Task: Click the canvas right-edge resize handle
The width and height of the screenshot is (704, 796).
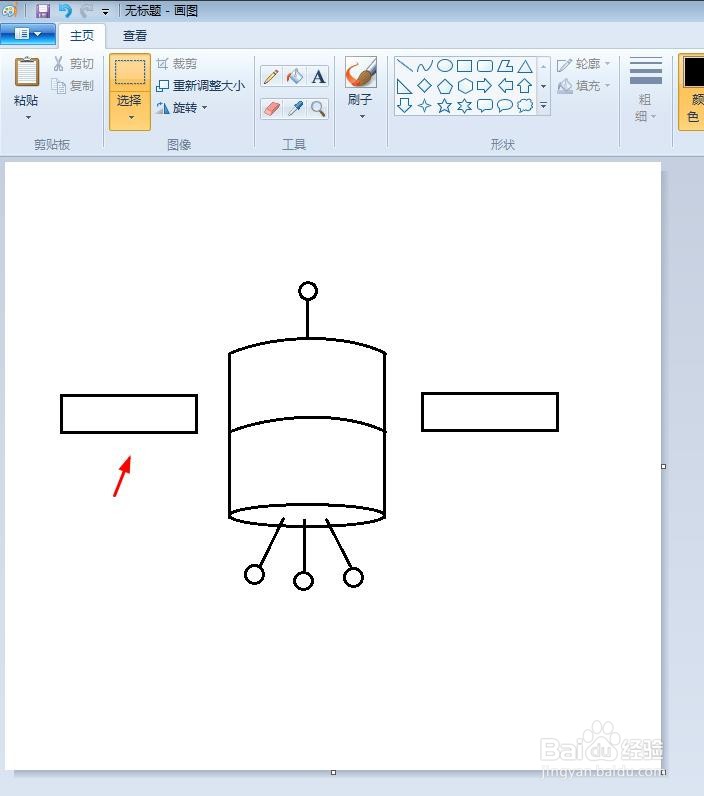Action: (663, 467)
